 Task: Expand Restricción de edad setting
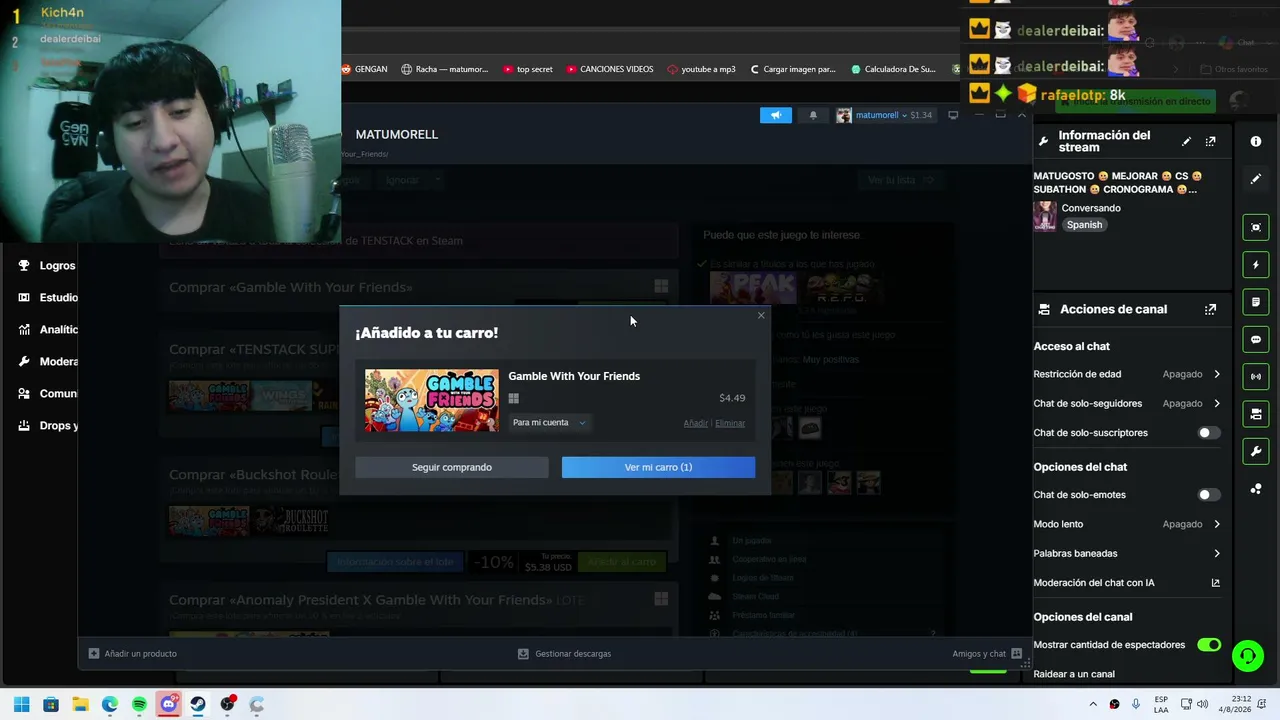pyautogui.click(x=1127, y=374)
